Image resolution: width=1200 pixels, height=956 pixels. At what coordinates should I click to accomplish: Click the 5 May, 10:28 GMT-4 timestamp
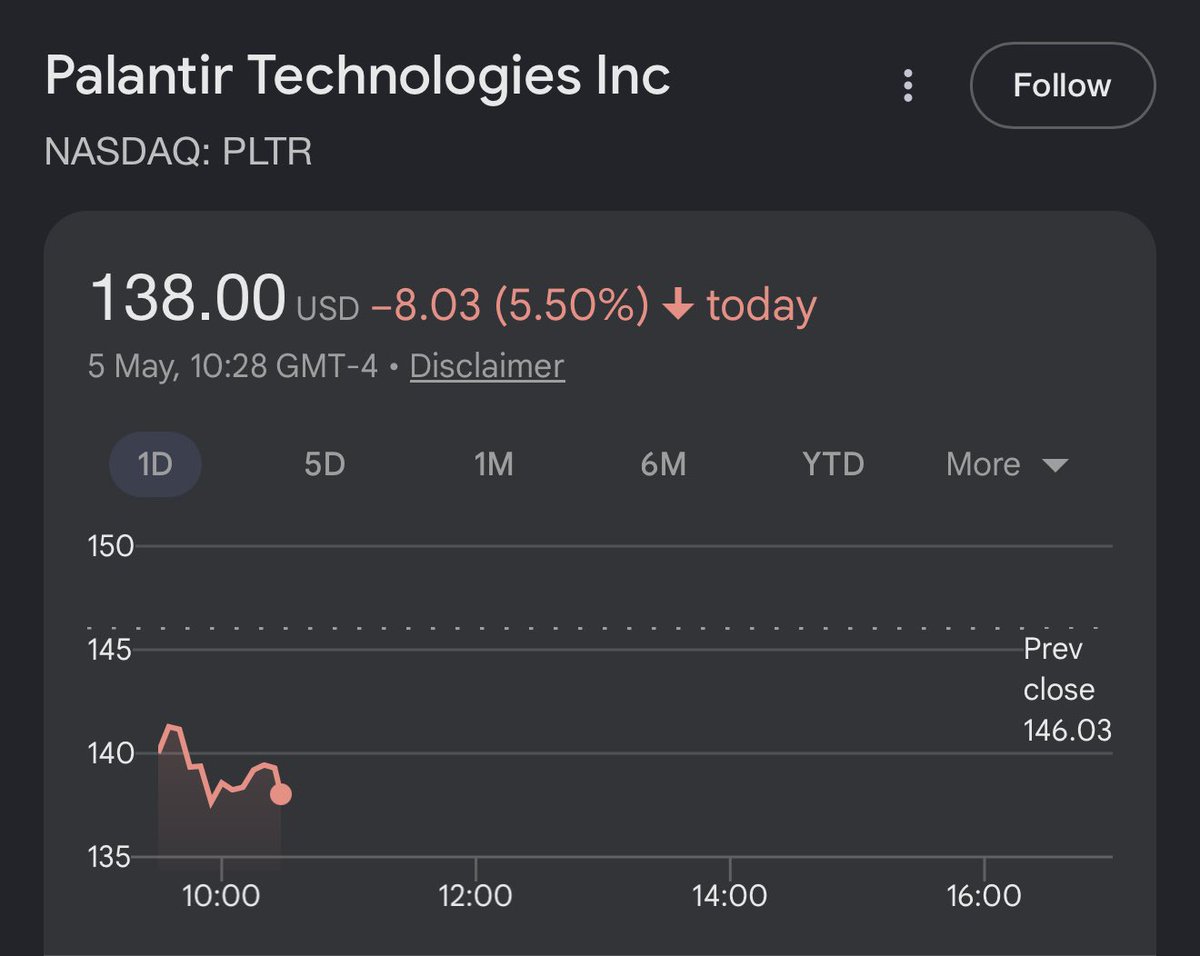[x=233, y=366]
